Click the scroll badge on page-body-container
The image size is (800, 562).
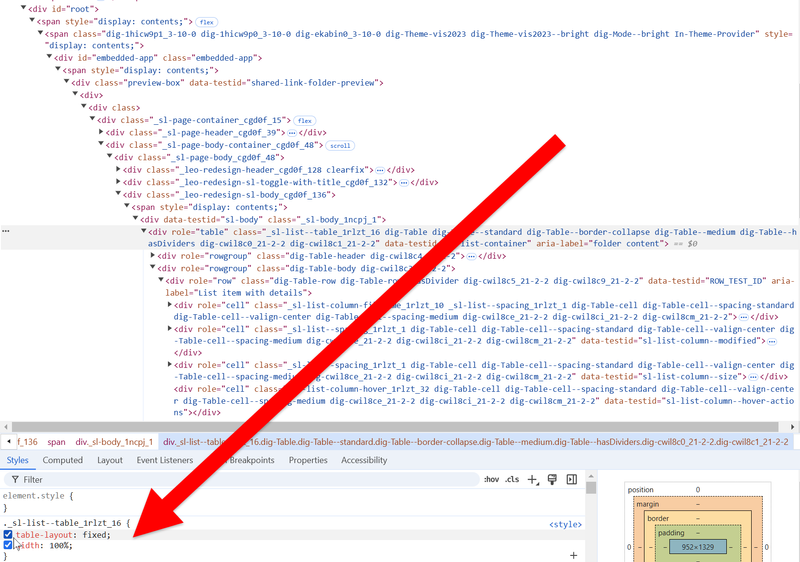327,145
